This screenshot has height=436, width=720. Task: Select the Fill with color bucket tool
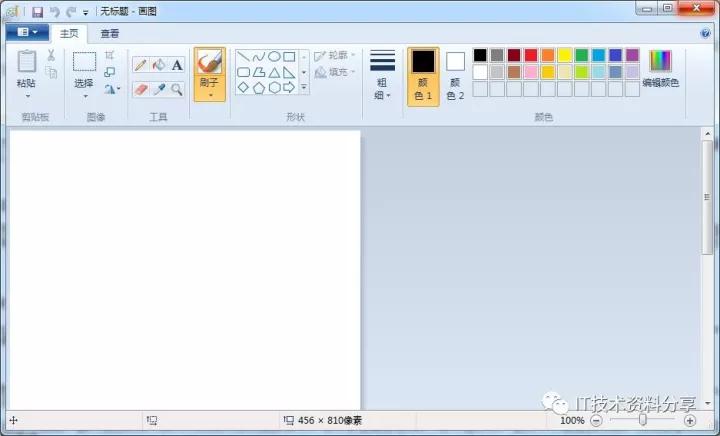[159, 65]
